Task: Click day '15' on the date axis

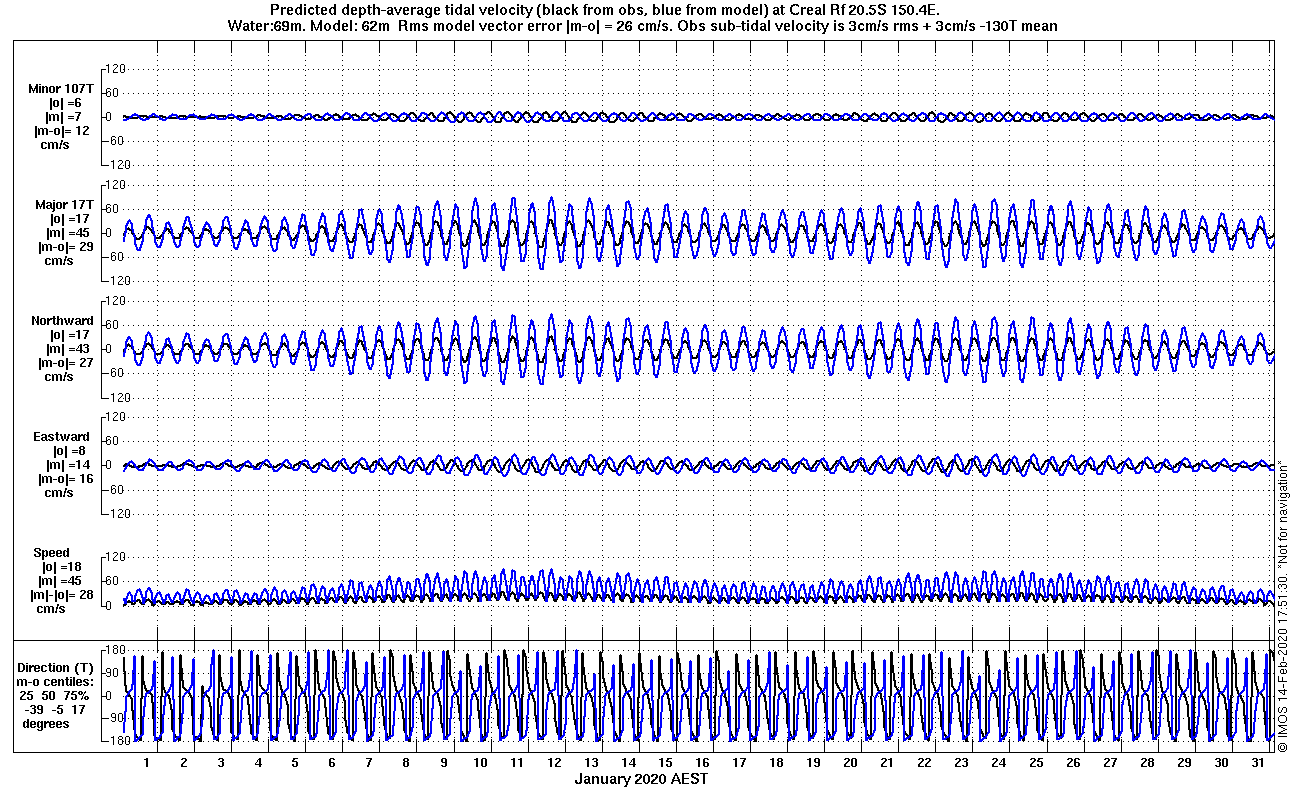Action: pyautogui.click(x=665, y=763)
